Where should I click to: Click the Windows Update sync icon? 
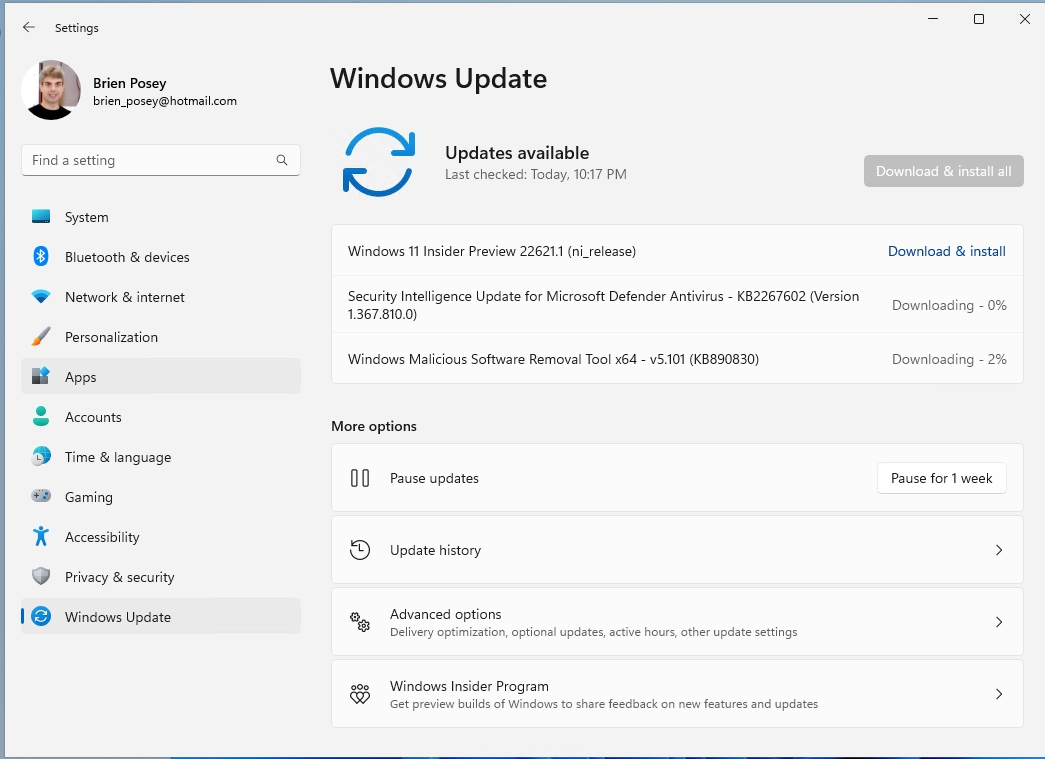[x=41, y=617]
